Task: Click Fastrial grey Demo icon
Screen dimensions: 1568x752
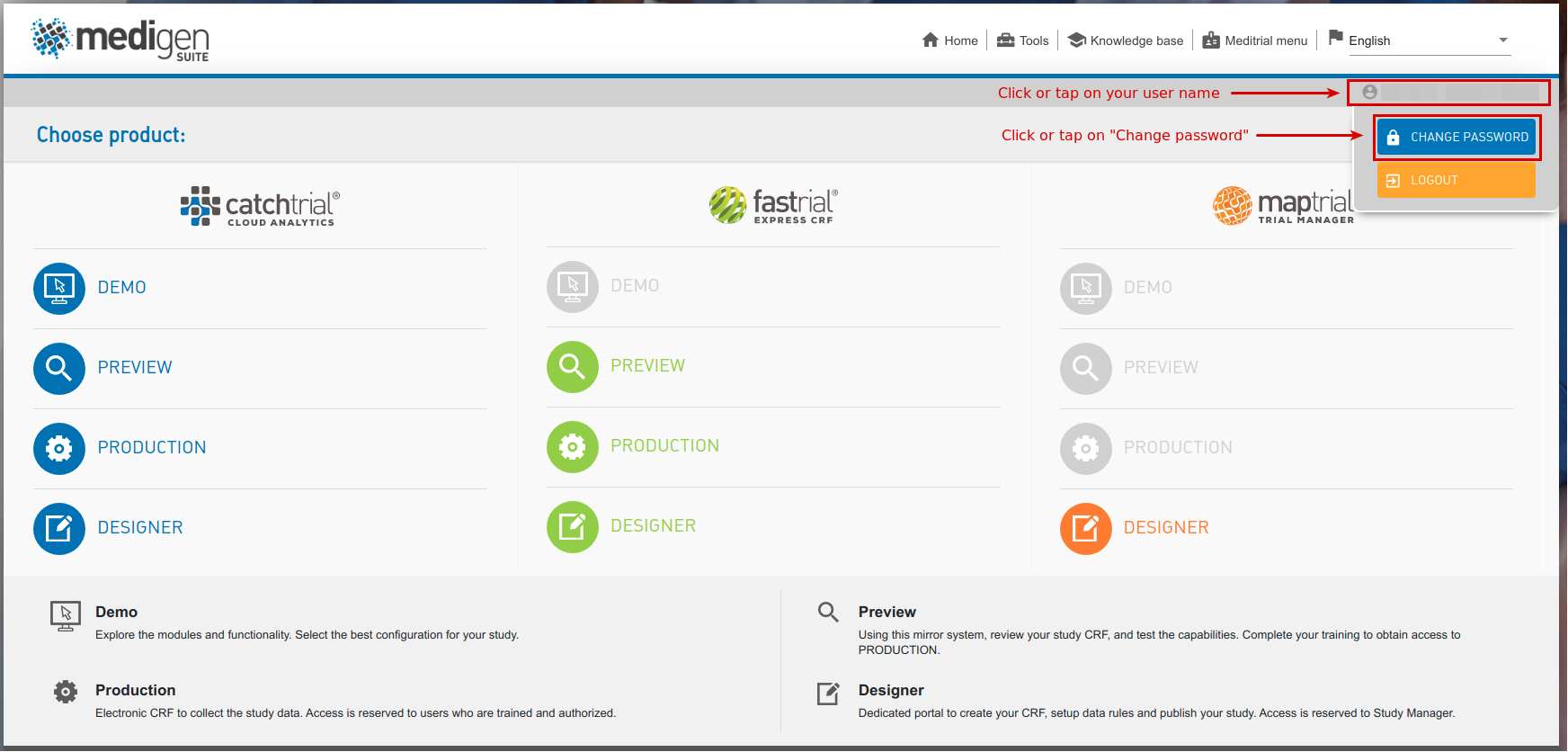Action: [573, 286]
